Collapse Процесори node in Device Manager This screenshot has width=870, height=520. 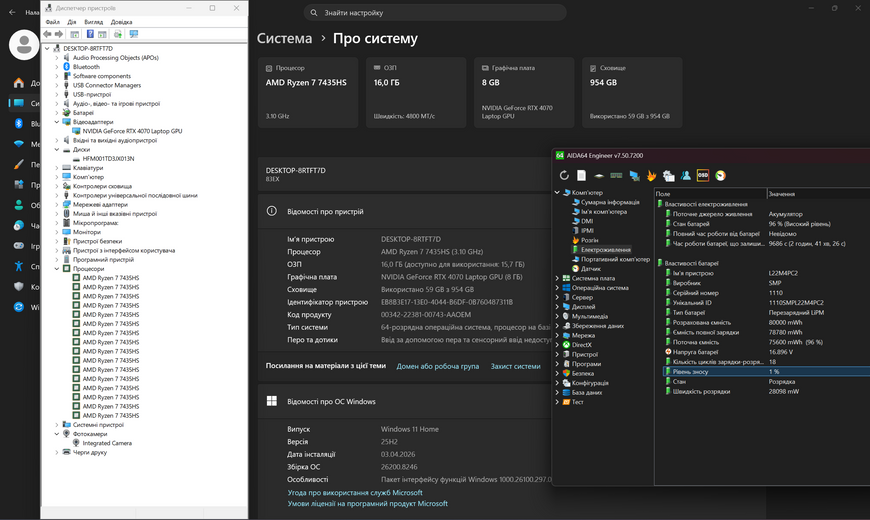pos(57,269)
